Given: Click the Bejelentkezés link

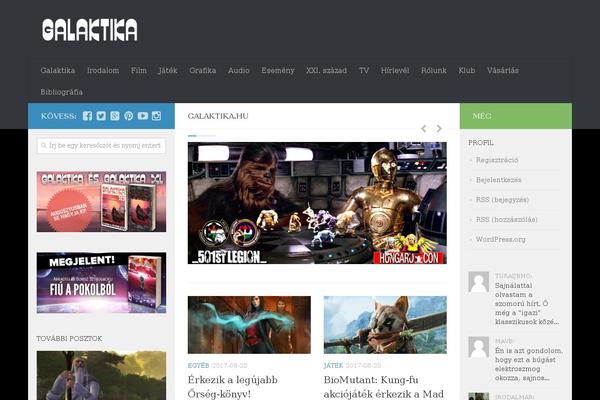Looking at the screenshot, I should [498, 180].
